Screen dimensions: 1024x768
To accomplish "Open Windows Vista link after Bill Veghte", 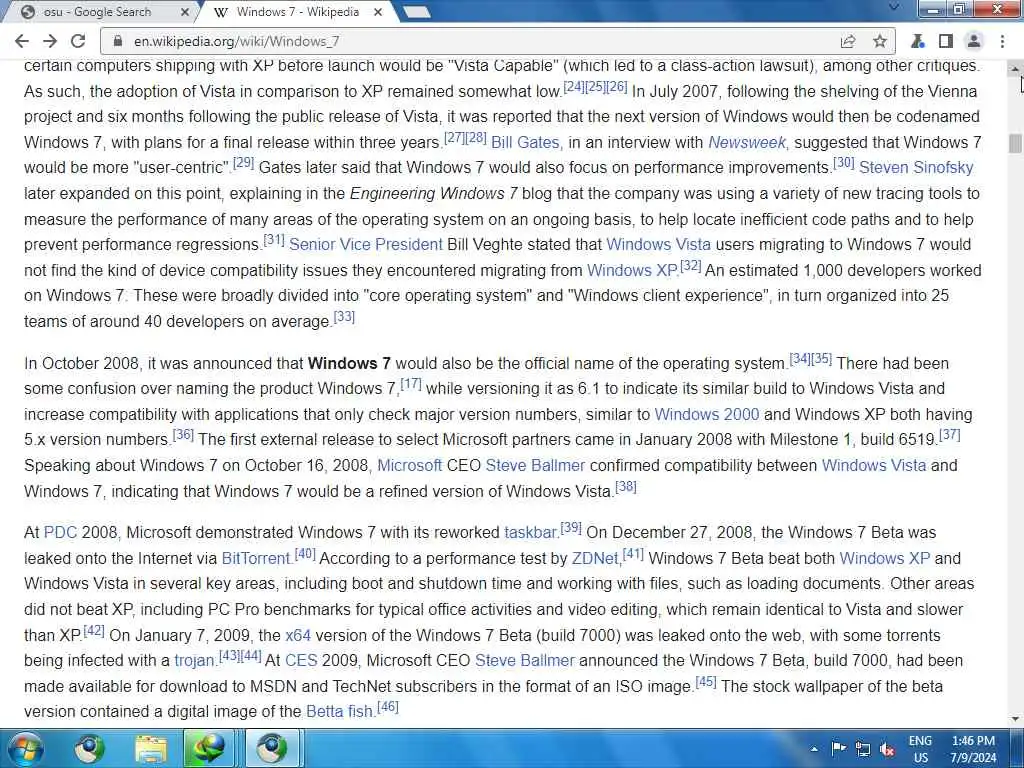I will pyautogui.click(x=658, y=245).
